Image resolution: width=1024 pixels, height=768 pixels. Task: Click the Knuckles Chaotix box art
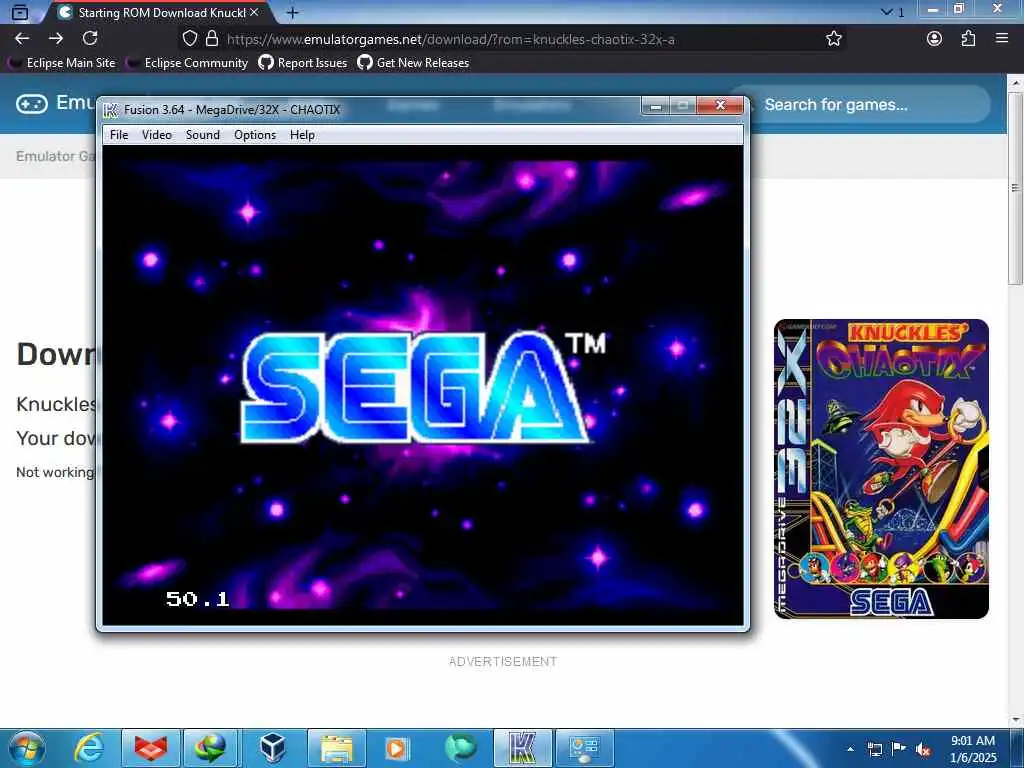point(881,469)
